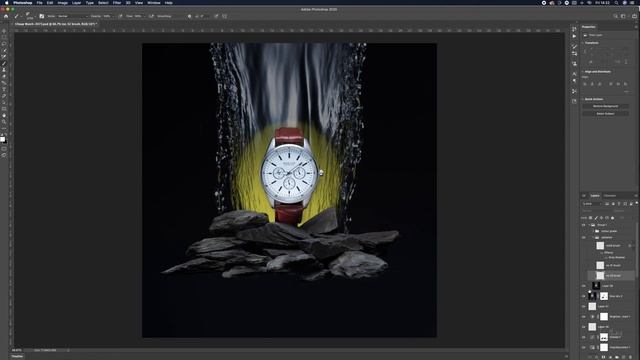Click Add layer style fx icon

[x=596, y=357]
